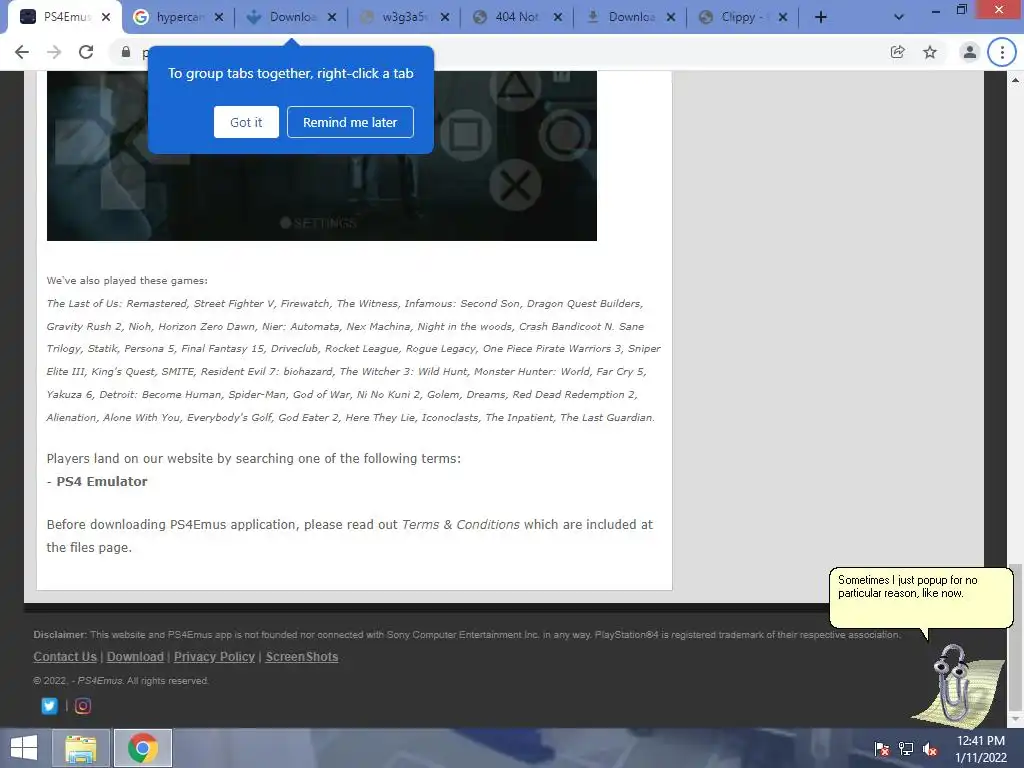Click the muted volume tray icon
Screen dimensions: 1024x768
pyautogui.click(x=930, y=749)
